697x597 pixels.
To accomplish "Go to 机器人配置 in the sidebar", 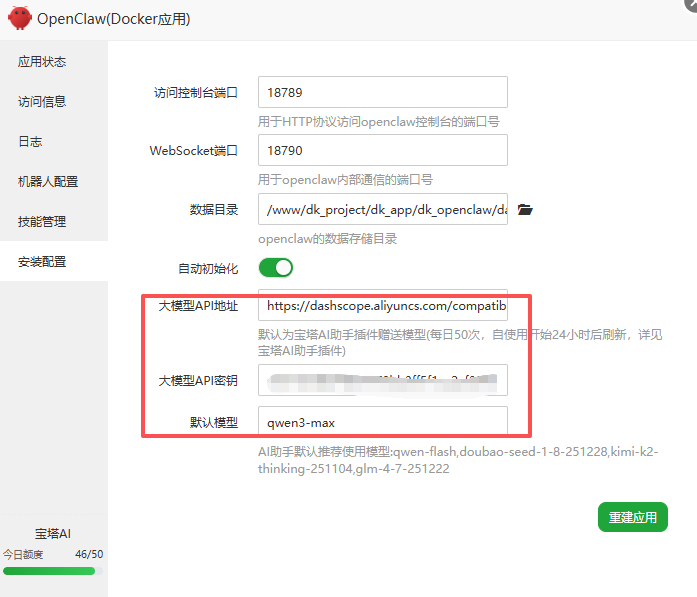I will pyautogui.click(x=48, y=182).
